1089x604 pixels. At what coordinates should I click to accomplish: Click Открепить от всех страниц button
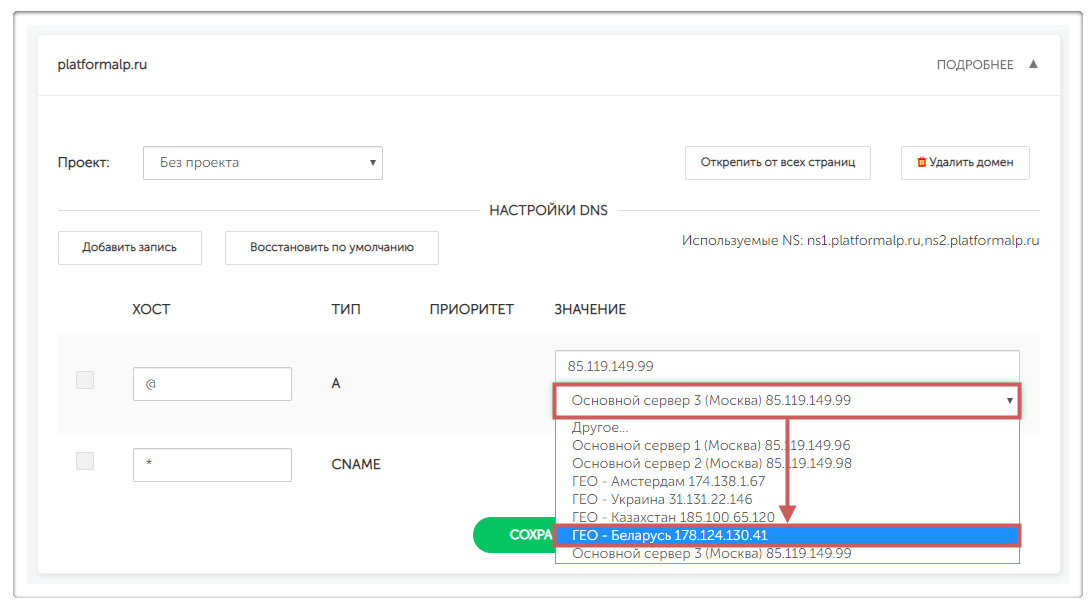(x=777, y=162)
